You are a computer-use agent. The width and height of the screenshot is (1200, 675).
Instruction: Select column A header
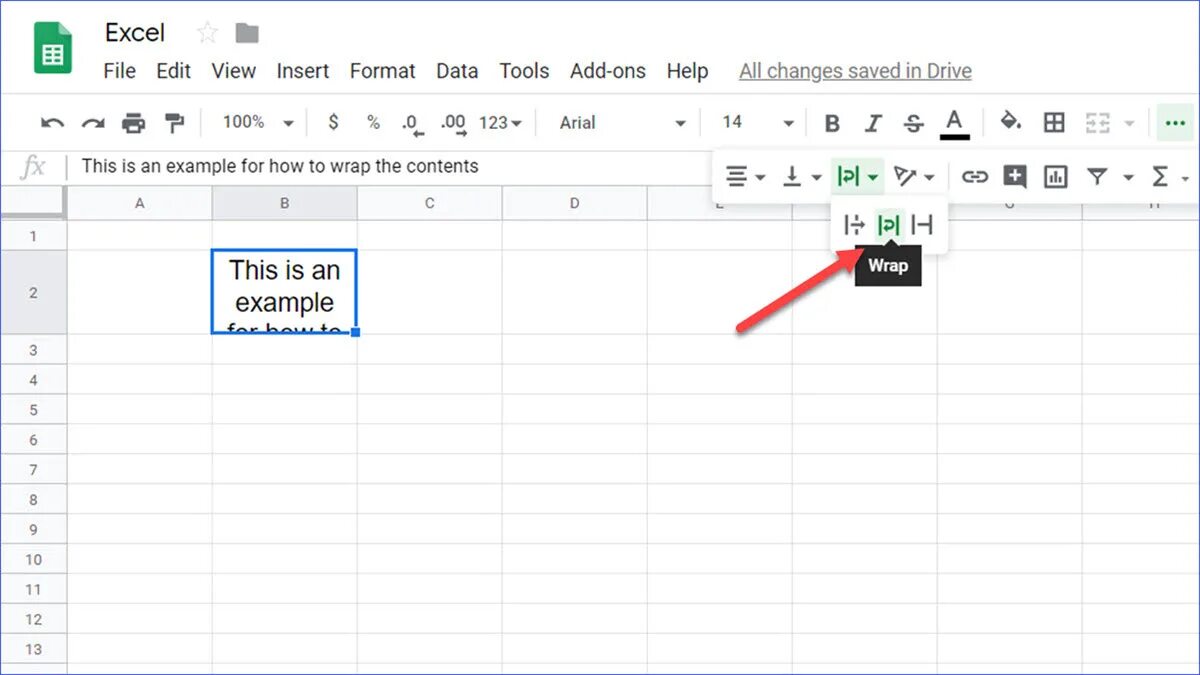(140, 203)
